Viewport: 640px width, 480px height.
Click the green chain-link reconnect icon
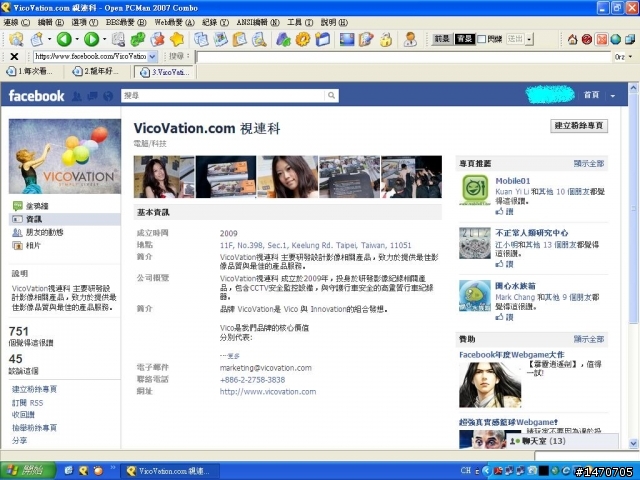[x=138, y=39]
